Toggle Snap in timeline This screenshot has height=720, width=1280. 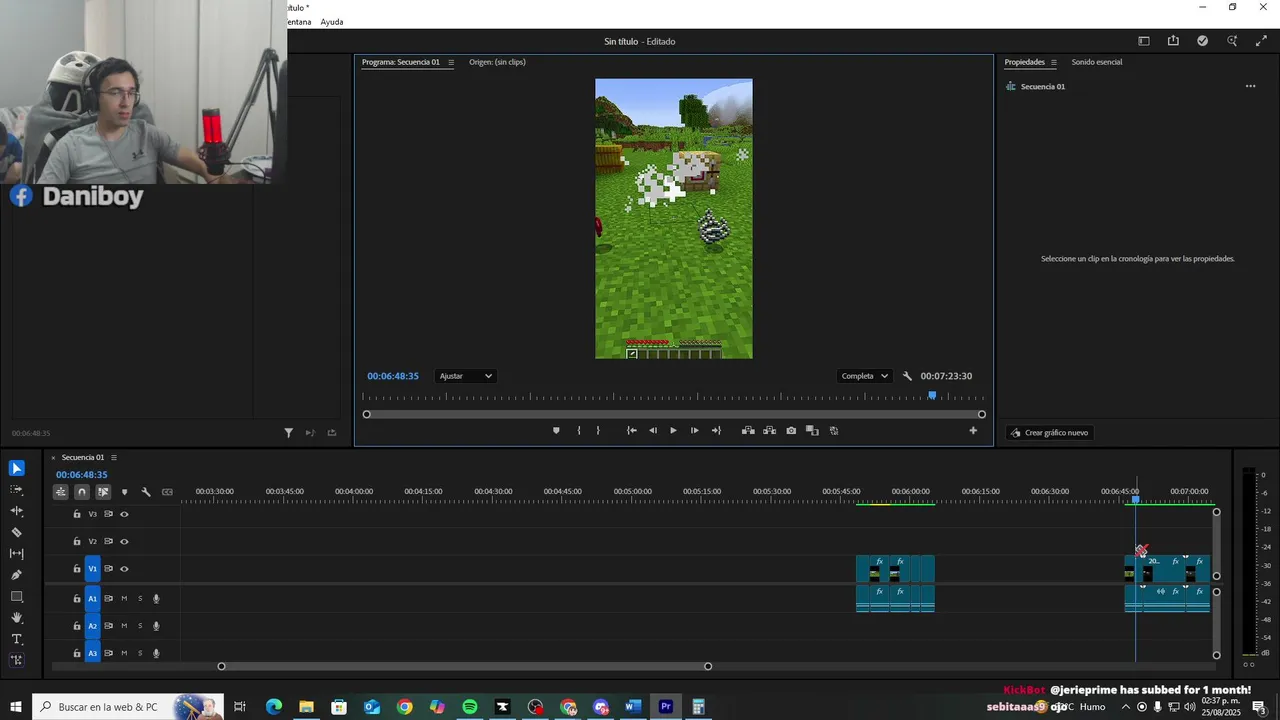82,492
